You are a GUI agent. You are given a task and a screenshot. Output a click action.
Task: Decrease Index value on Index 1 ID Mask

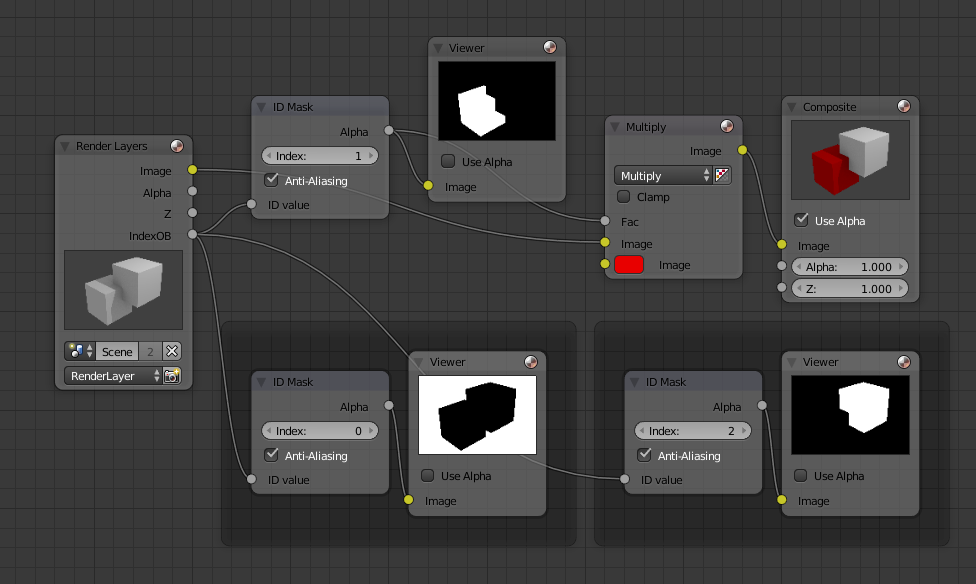tap(269, 156)
